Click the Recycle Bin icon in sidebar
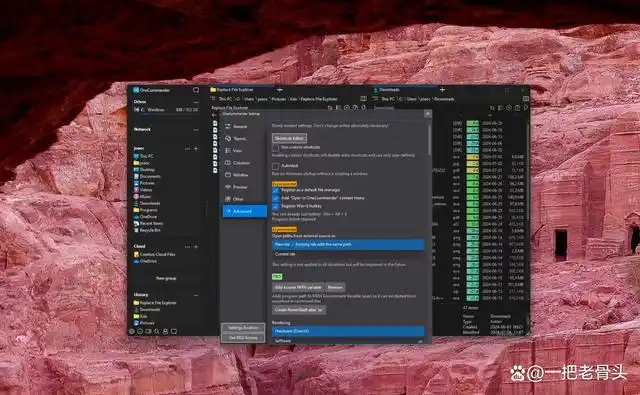The height and width of the screenshot is (395, 640). point(136,231)
